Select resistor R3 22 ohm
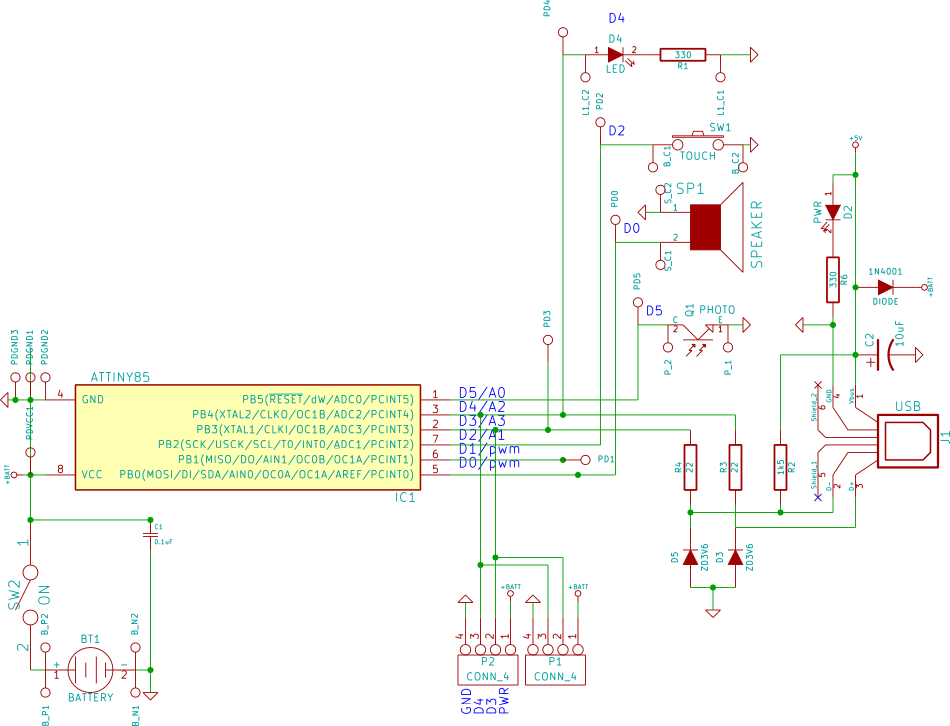 (x=736, y=467)
